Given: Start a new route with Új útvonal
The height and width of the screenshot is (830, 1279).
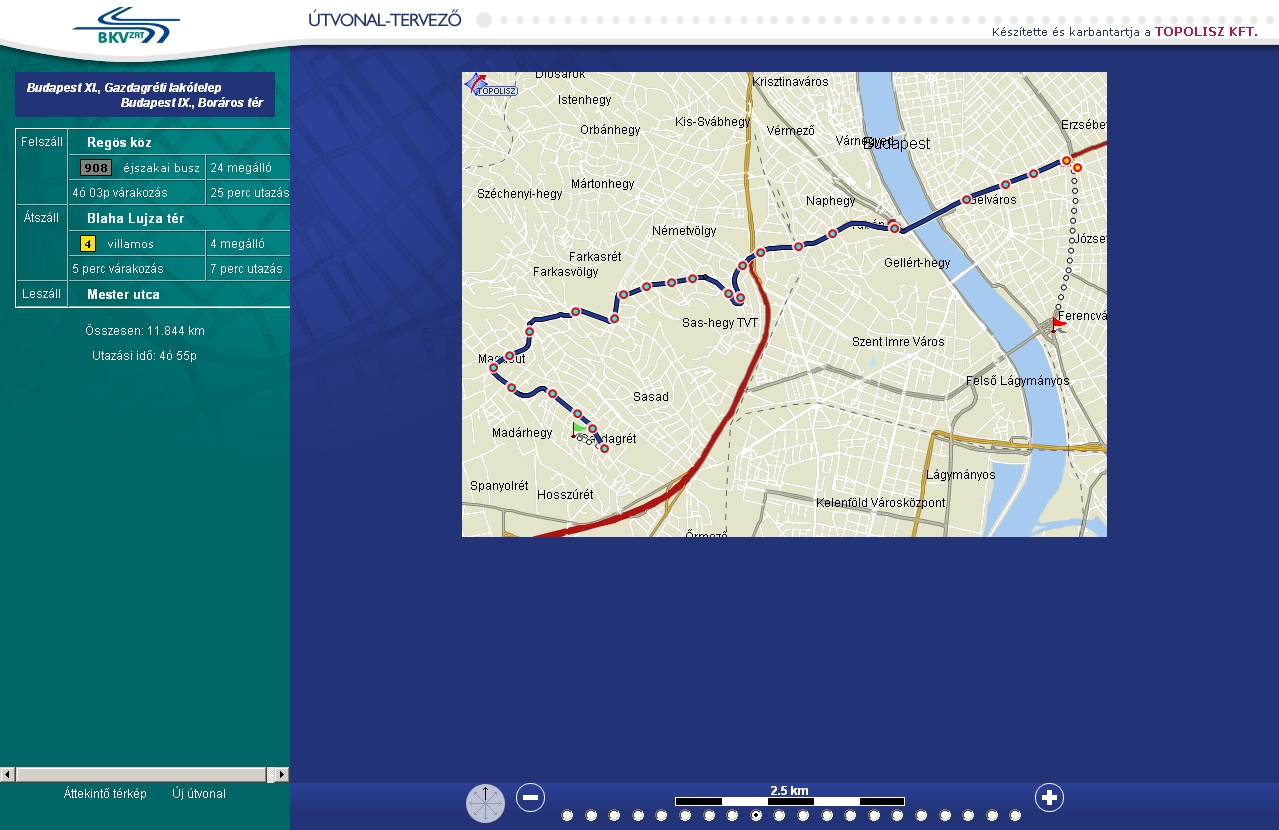Looking at the screenshot, I should pyautogui.click(x=199, y=794).
